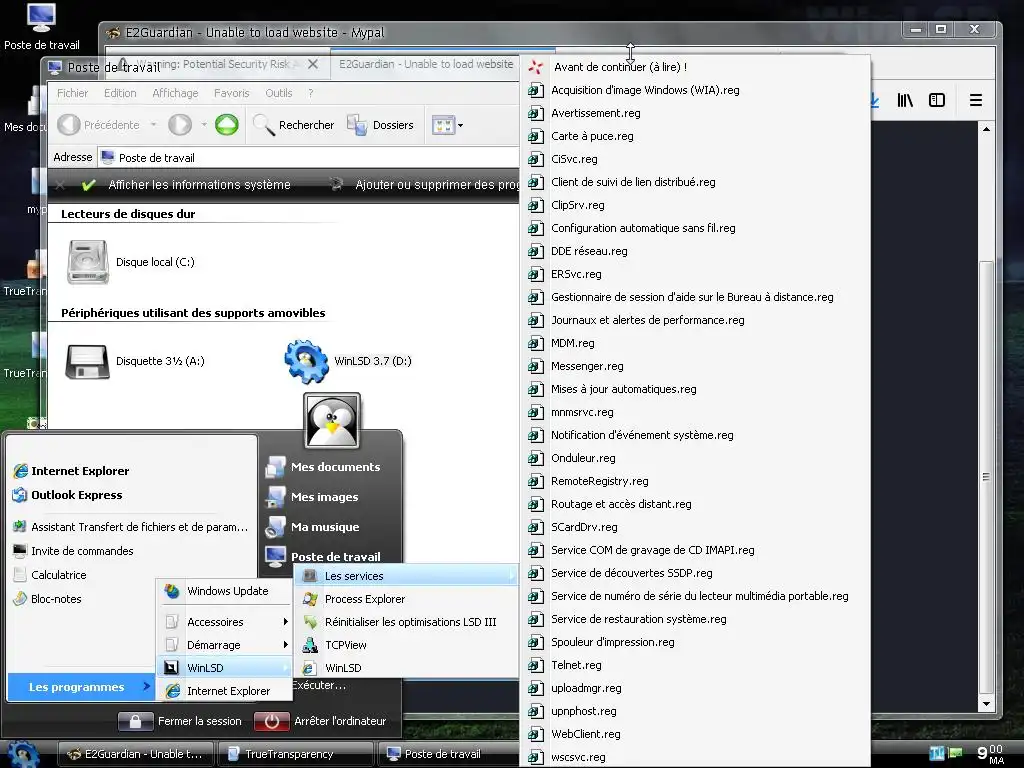Click the green Up folder button
Image resolution: width=1024 pixels, height=768 pixels.
[227, 125]
